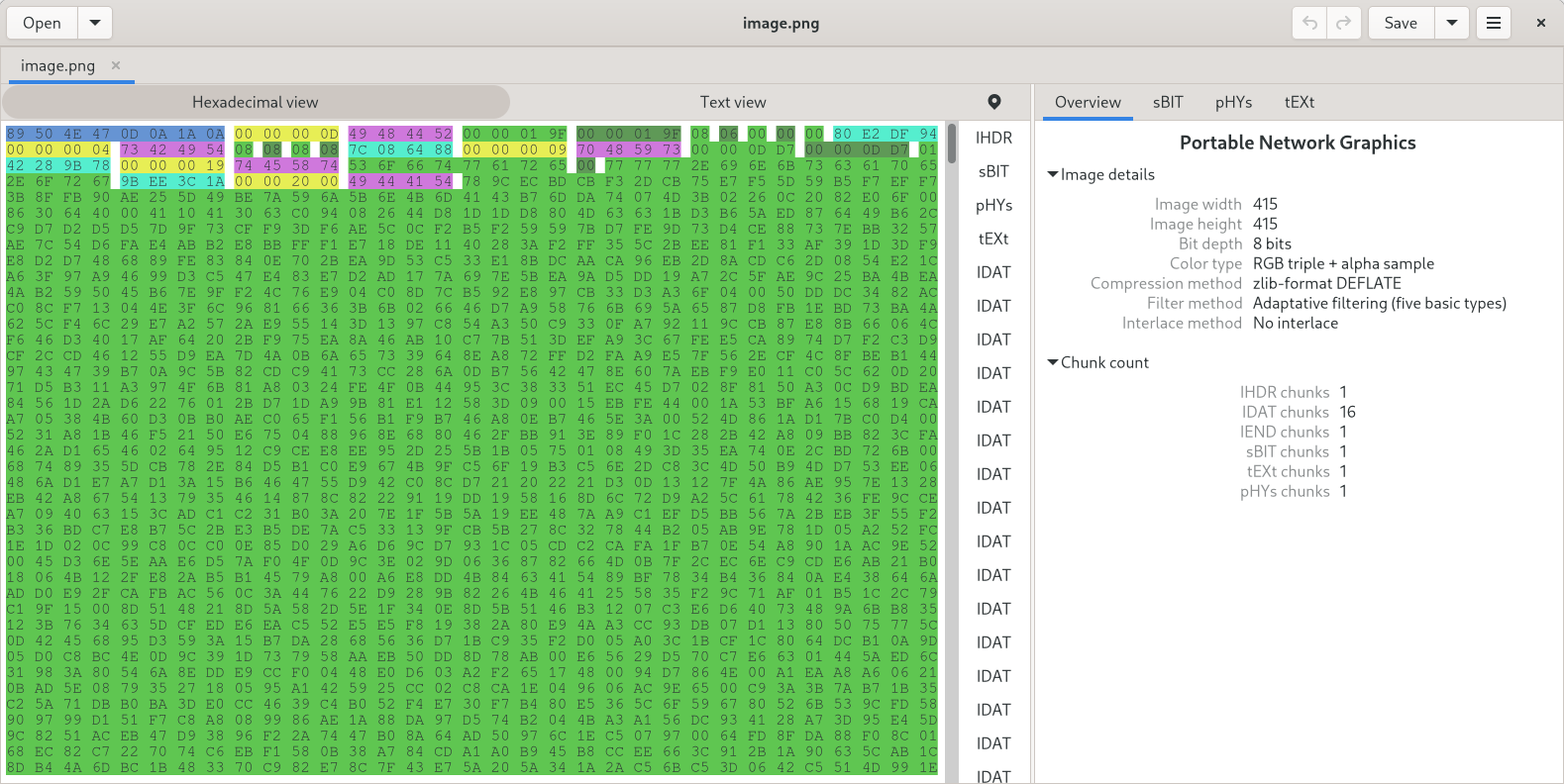Click the purple tEXt bytes 74 45 58 74
Screen dimensions: 1564x784
point(286,165)
